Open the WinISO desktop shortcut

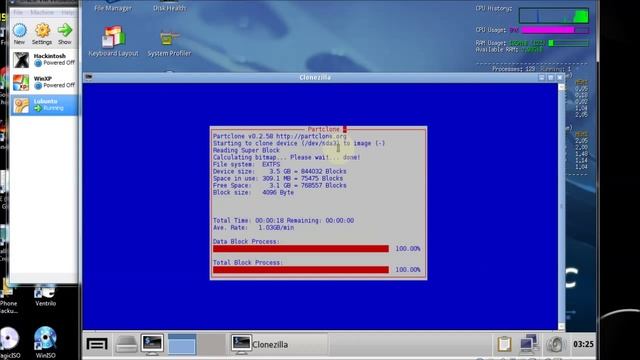coord(45,343)
